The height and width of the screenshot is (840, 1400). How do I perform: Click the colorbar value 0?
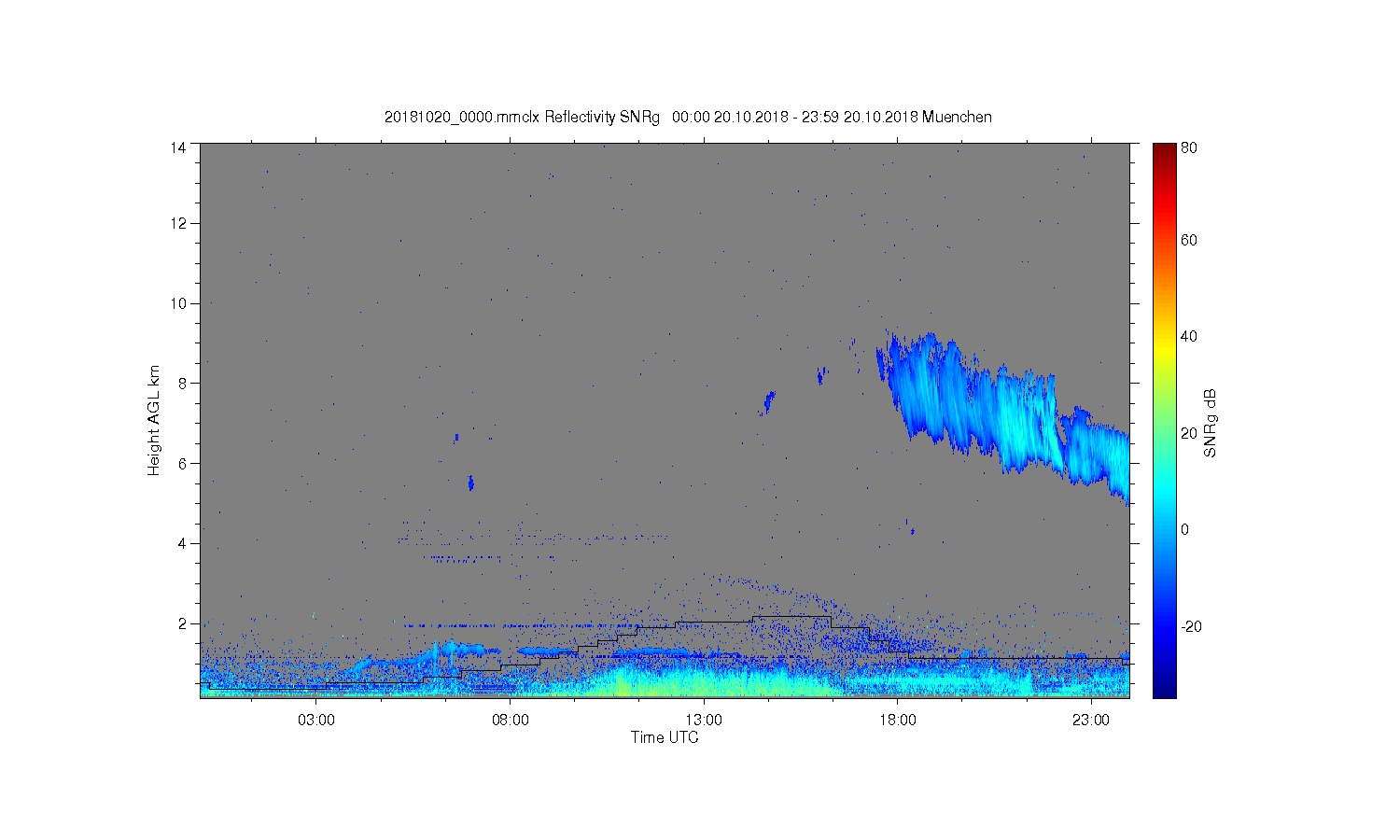pos(1185,530)
